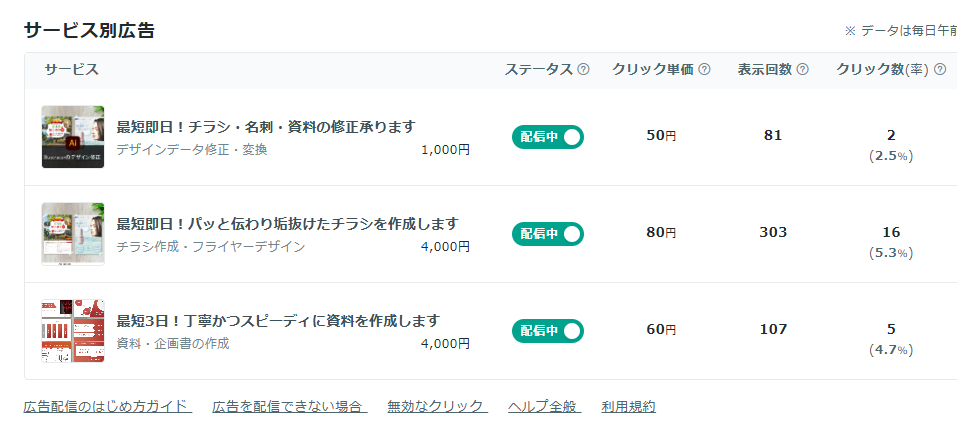The height and width of the screenshot is (431, 957).
Task: Open 無効なクリック help link
Action: (x=437, y=406)
